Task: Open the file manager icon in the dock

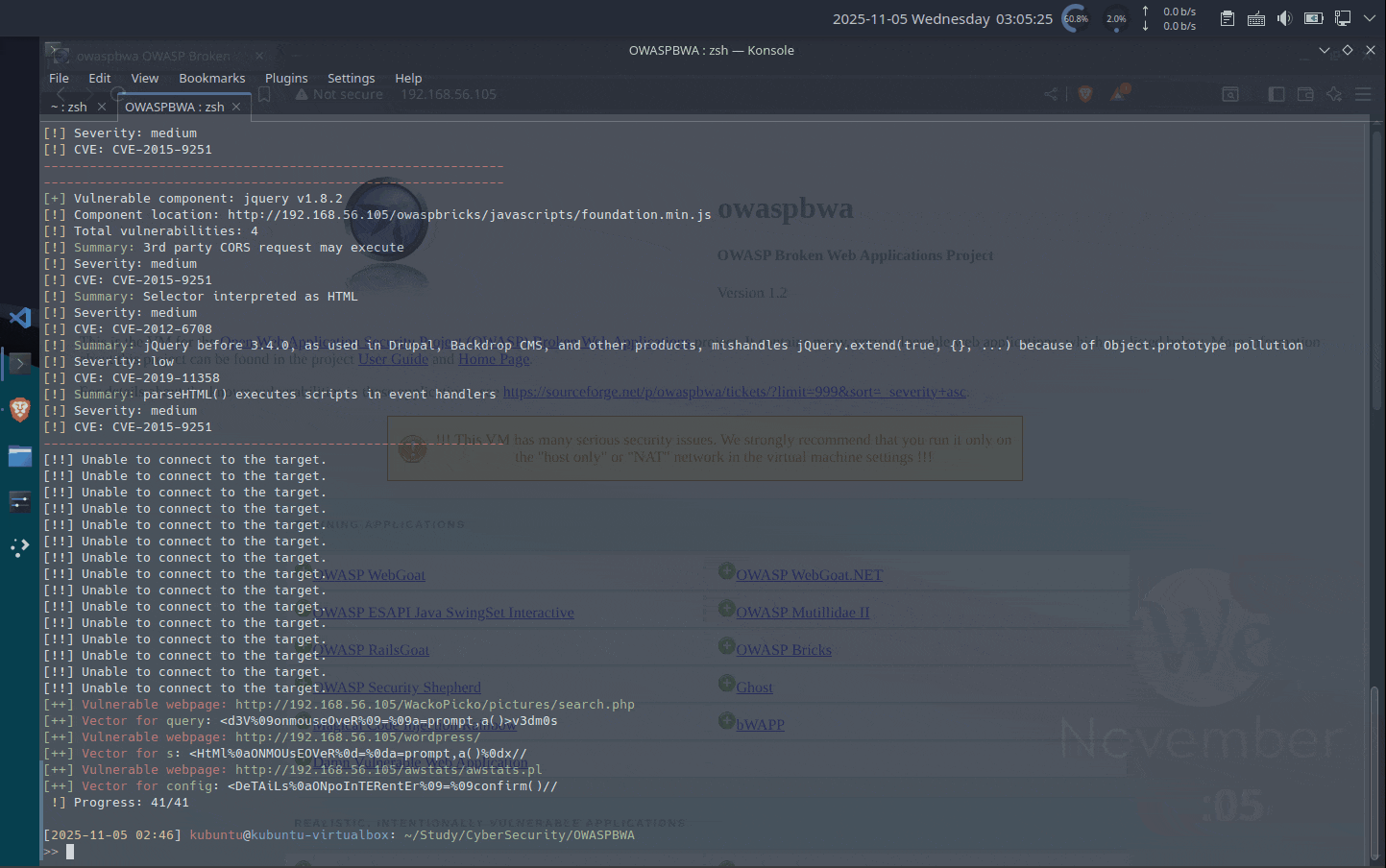Action: tap(19, 456)
